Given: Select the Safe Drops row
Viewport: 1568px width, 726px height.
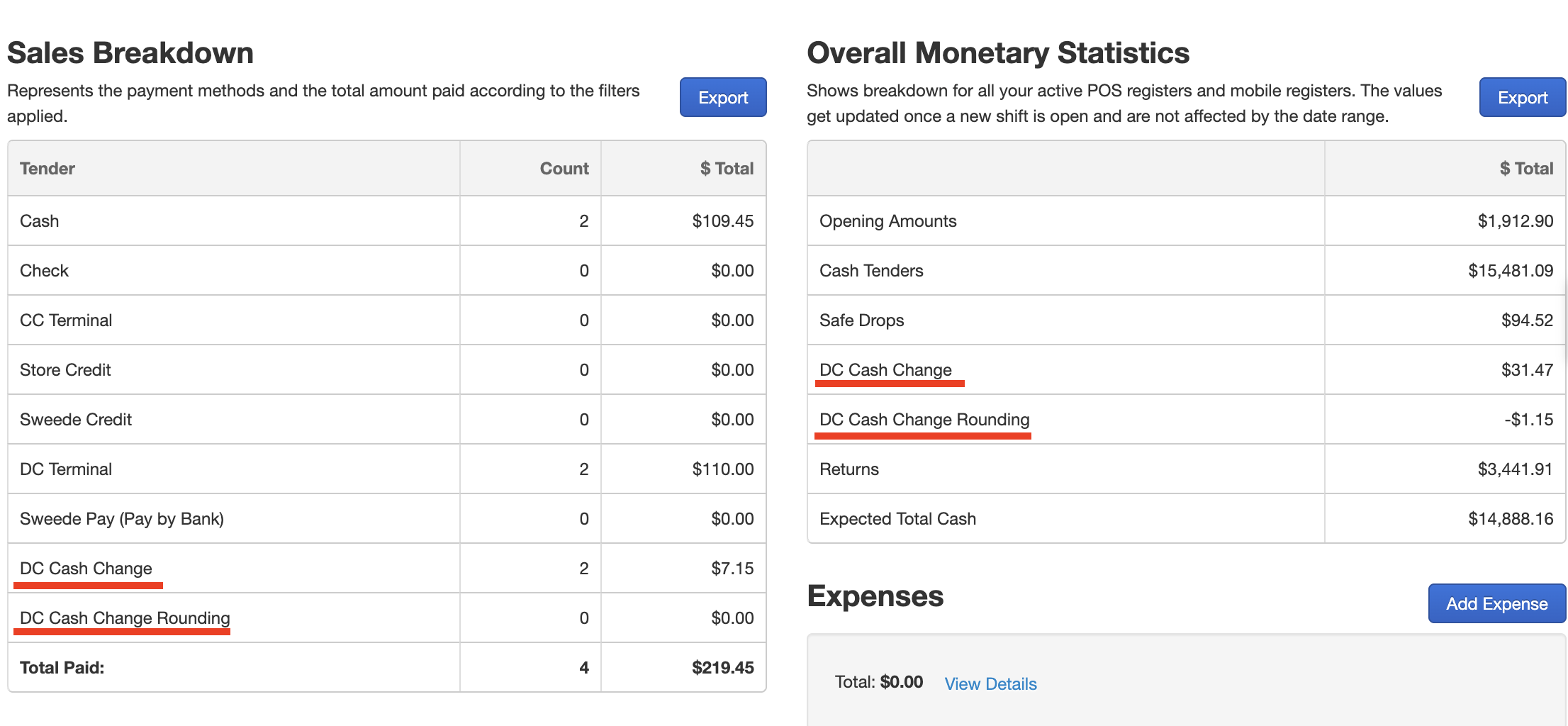Looking at the screenshot, I should pyautogui.click(x=1186, y=320).
